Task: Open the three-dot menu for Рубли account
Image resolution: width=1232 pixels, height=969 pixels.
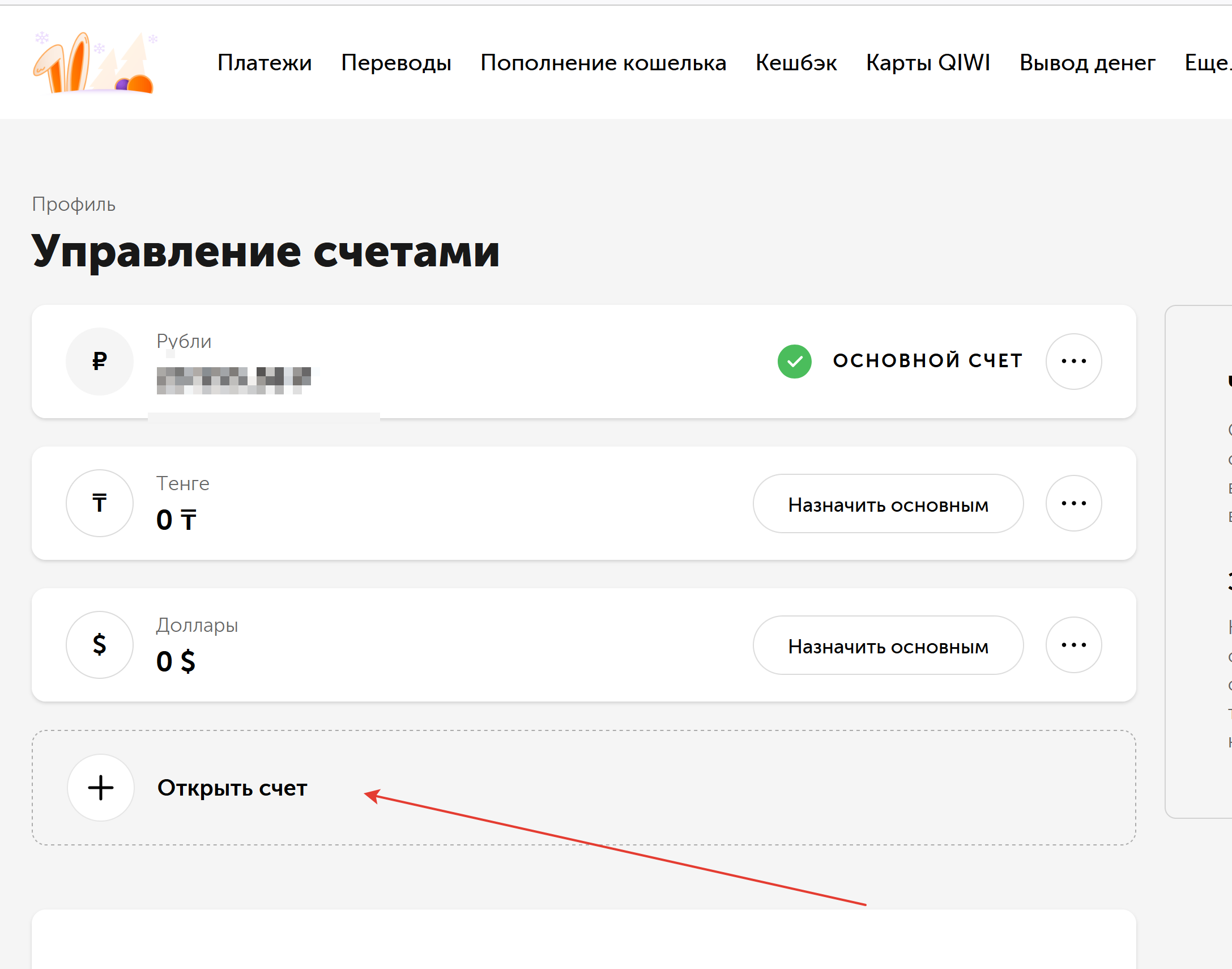Action: click(1073, 361)
